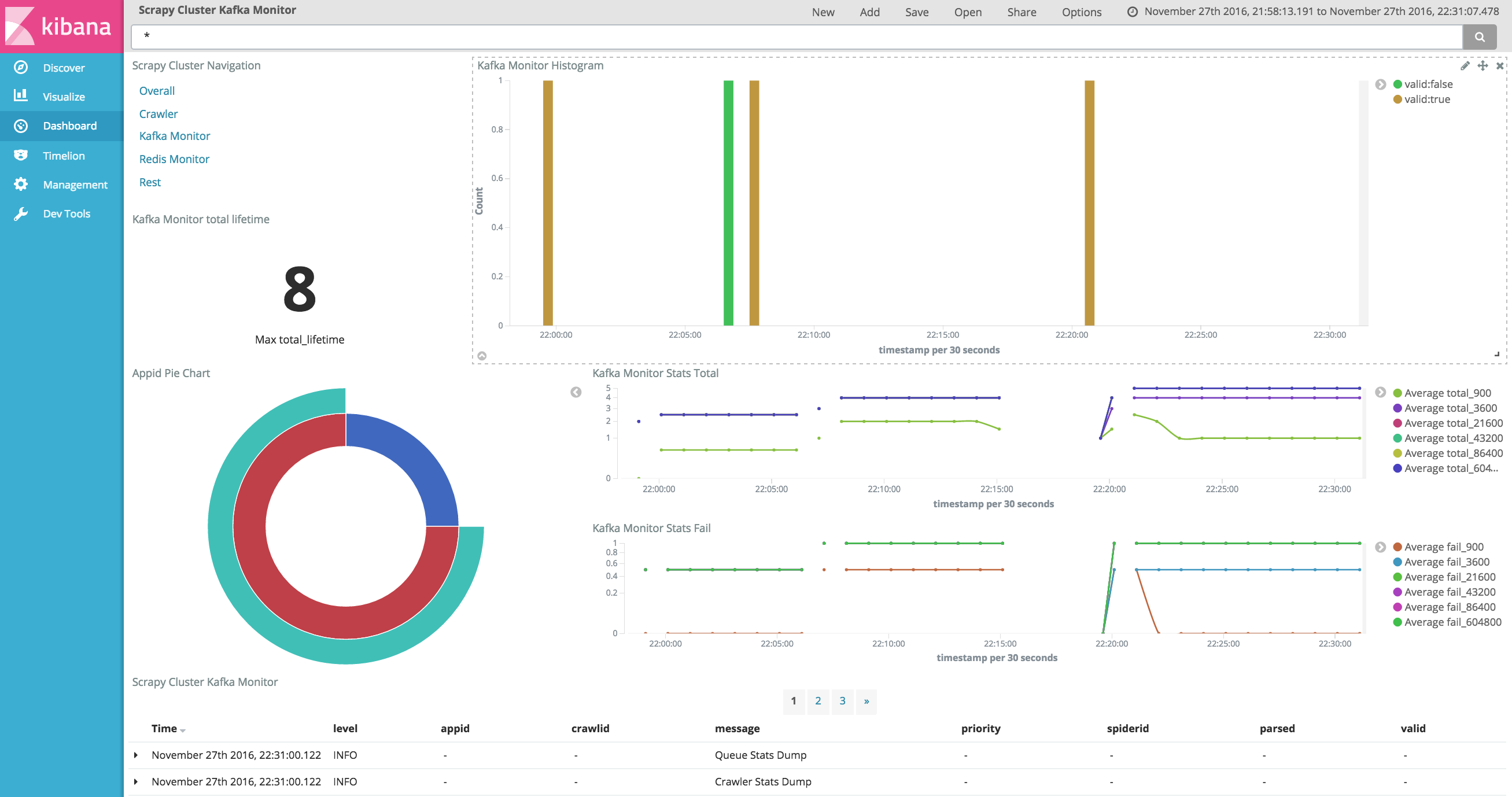Click the search magnifier button
Viewport: 1512px width, 797px height.
click(x=1479, y=37)
